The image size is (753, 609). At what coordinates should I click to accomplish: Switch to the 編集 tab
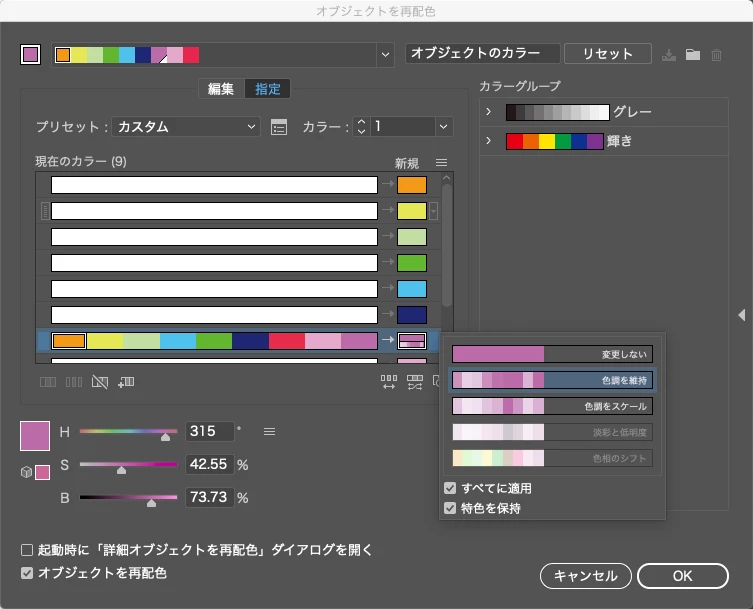pyautogui.click(x=221, y=89)
